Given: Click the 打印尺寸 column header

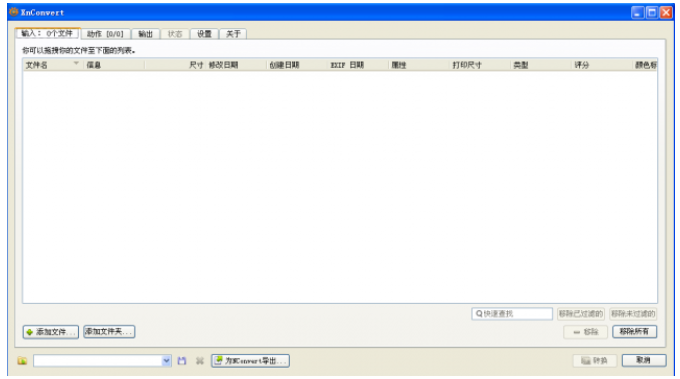Looking at the screenshot, I should pos(480,65).
